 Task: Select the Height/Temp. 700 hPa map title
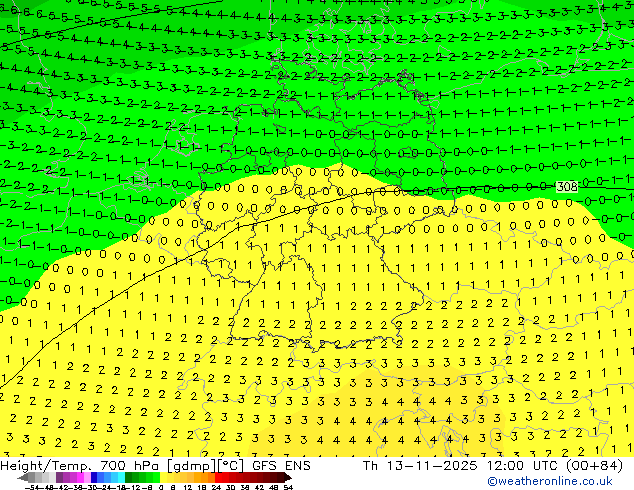(x=82, y=466)
